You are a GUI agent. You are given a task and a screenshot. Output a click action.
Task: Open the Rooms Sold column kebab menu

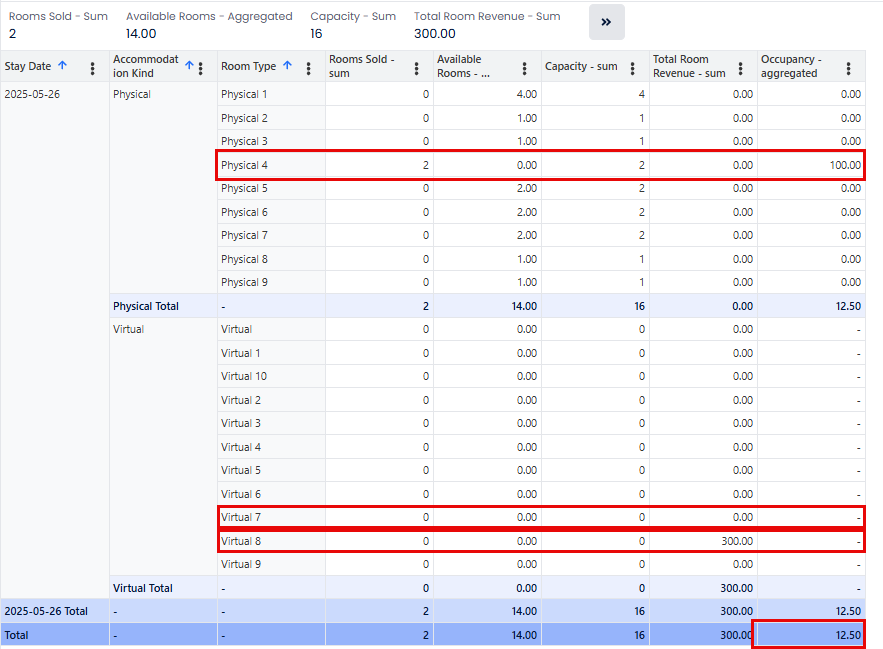(417, 68)
